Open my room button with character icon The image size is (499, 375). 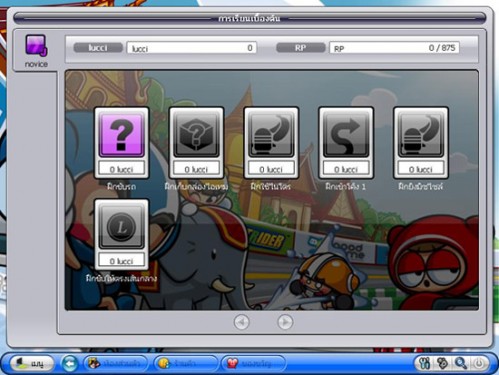tap(115, 363)
